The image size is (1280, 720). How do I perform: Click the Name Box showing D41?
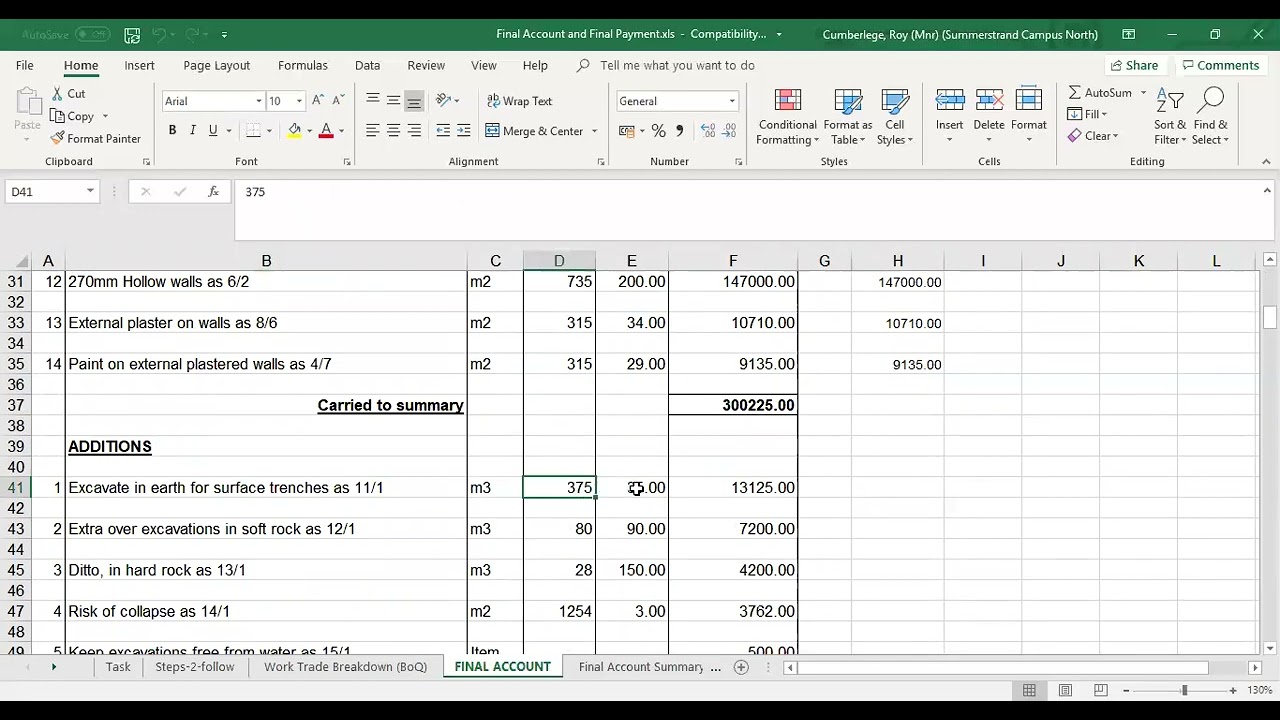(52, 191)
